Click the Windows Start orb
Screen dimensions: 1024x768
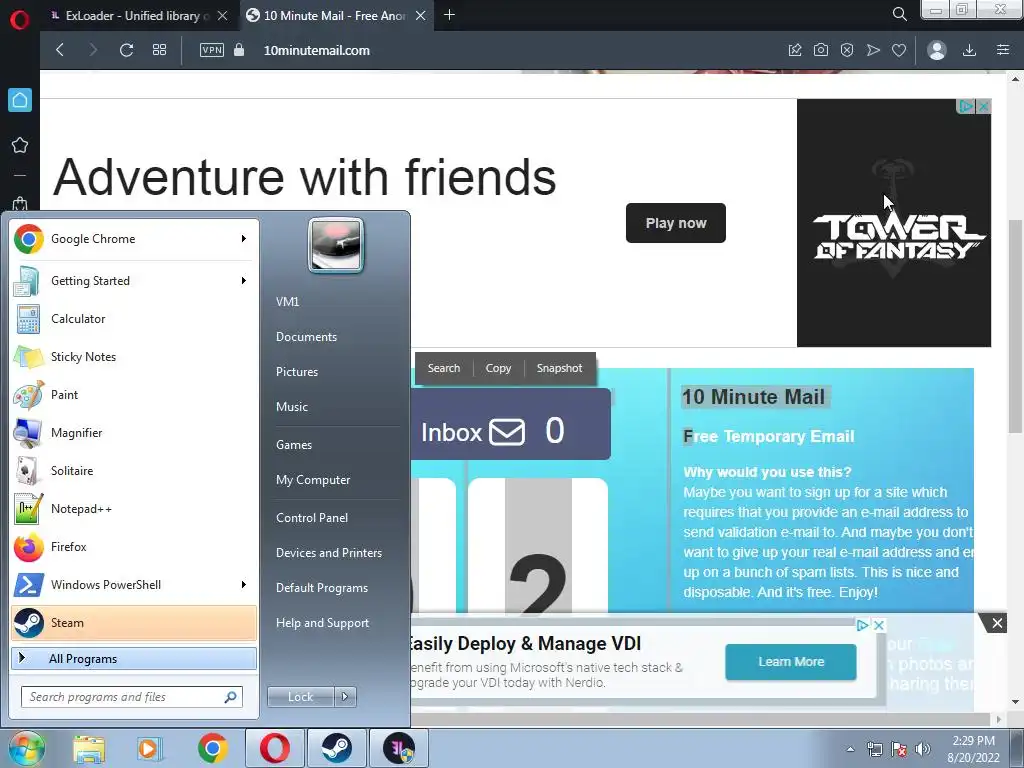tap(27, 748)
